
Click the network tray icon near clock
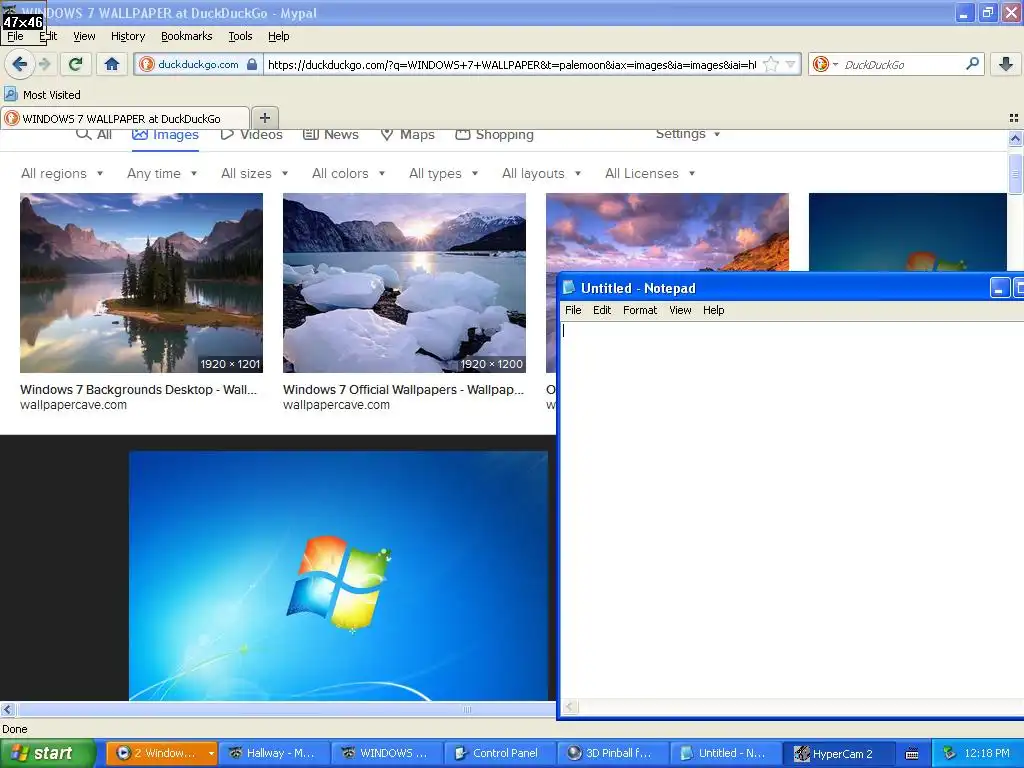click(x=950, y=753)
